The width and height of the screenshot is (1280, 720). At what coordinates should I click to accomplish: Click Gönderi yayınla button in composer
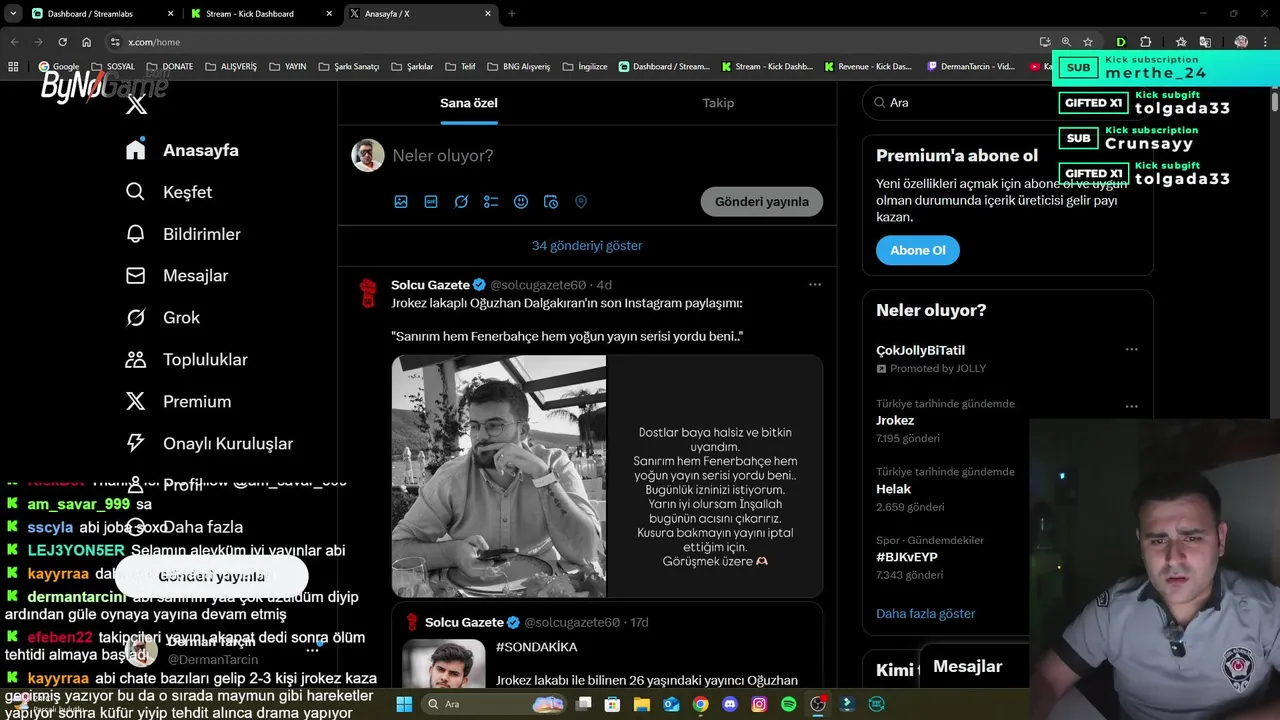(x=762, y=202)
